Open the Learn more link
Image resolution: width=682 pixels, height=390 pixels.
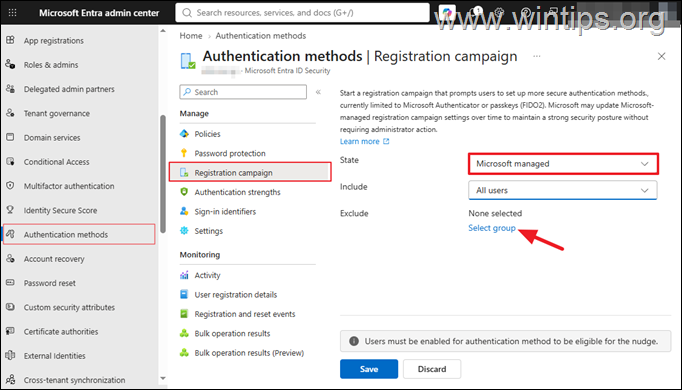tap(364, 141)
